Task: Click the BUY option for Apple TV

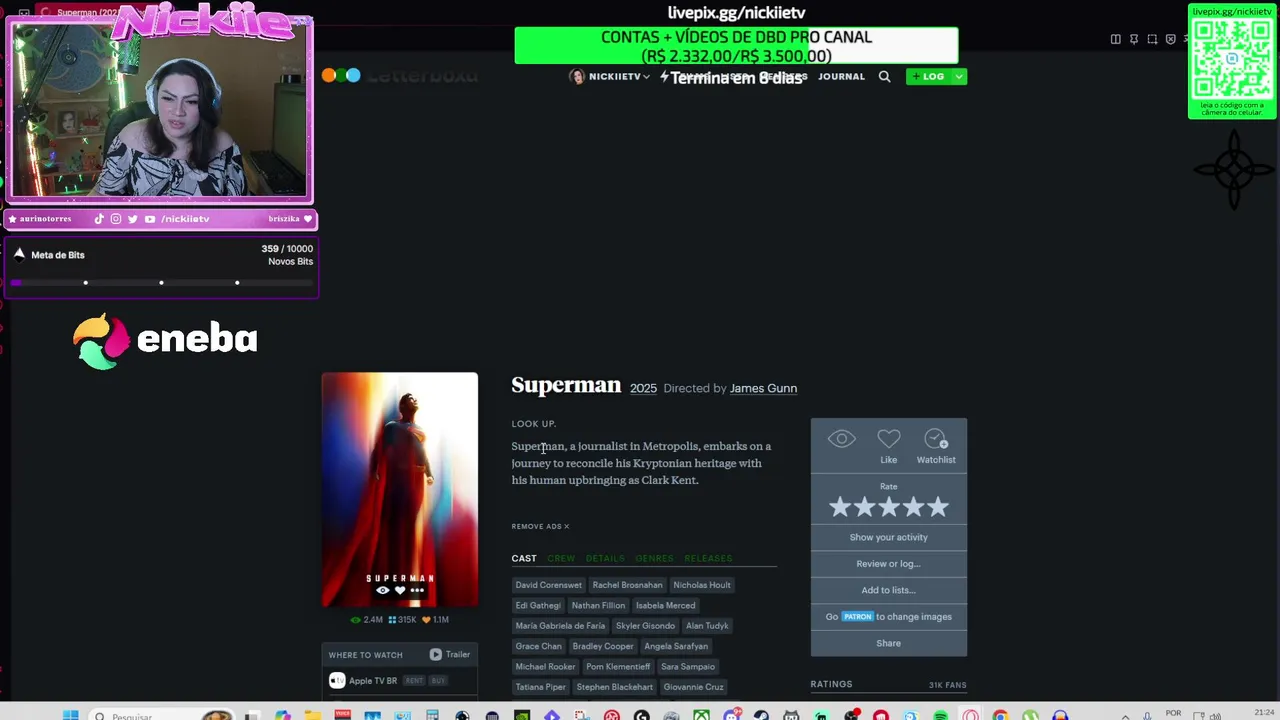Action: click(438, 681)
